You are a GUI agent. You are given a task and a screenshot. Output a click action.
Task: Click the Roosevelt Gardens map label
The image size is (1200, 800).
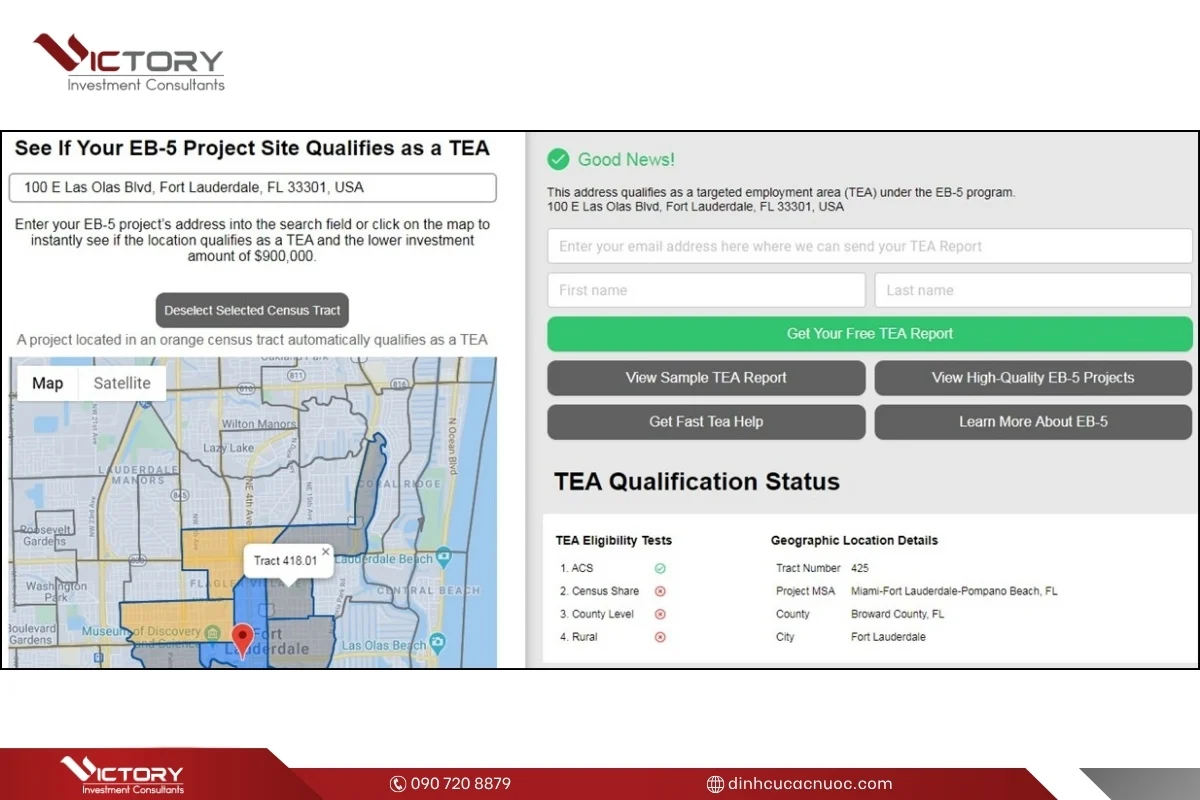43,535
